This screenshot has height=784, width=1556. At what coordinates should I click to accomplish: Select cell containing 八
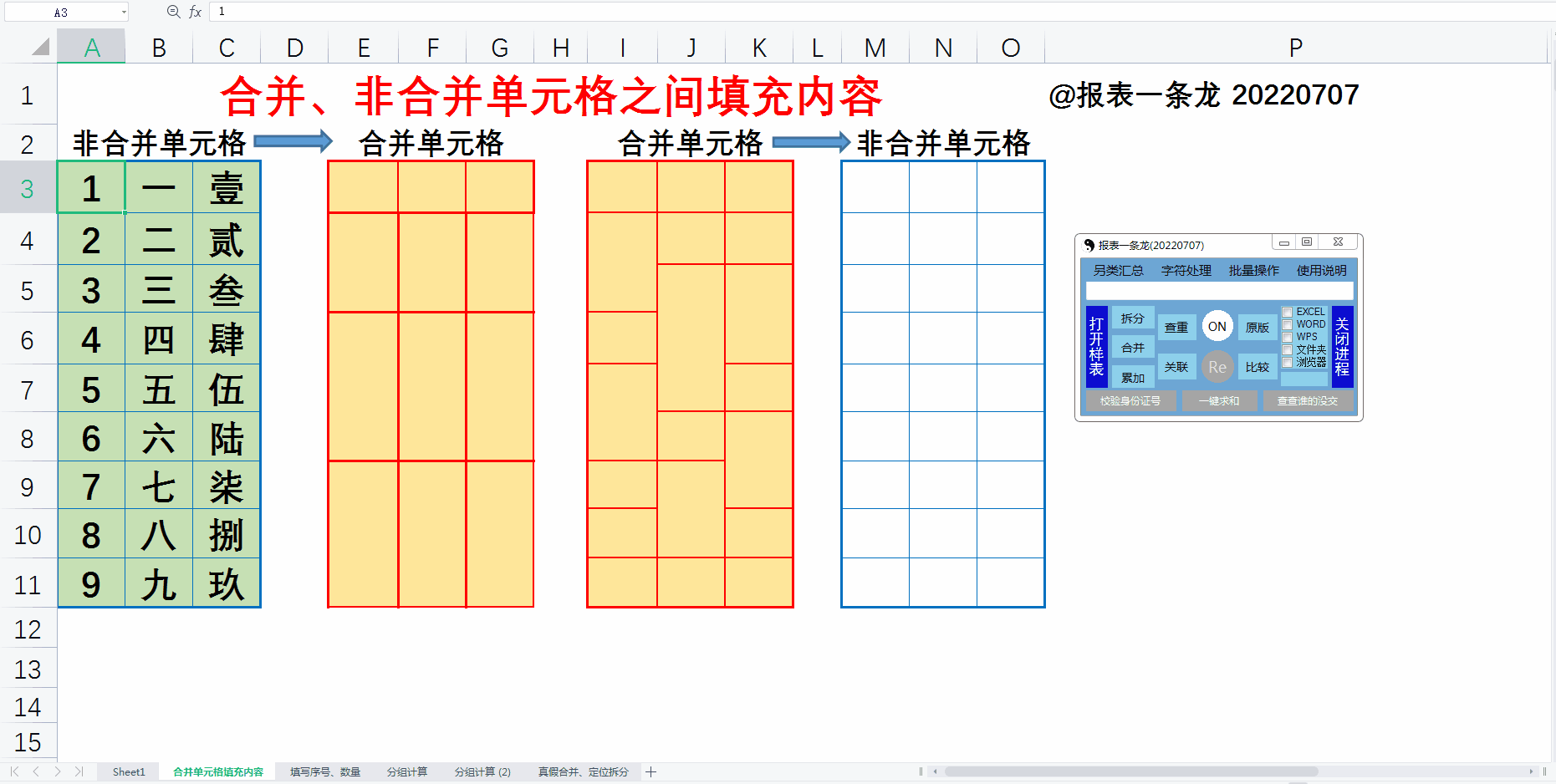(159, 534)
